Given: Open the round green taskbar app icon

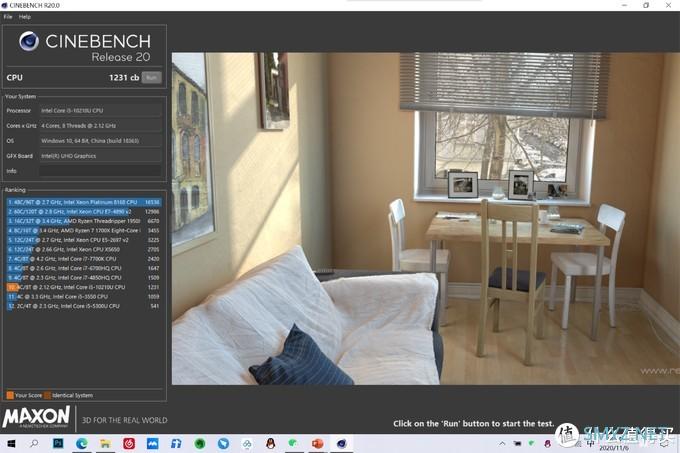Looking at the screenshot, I should coord(199,443).
